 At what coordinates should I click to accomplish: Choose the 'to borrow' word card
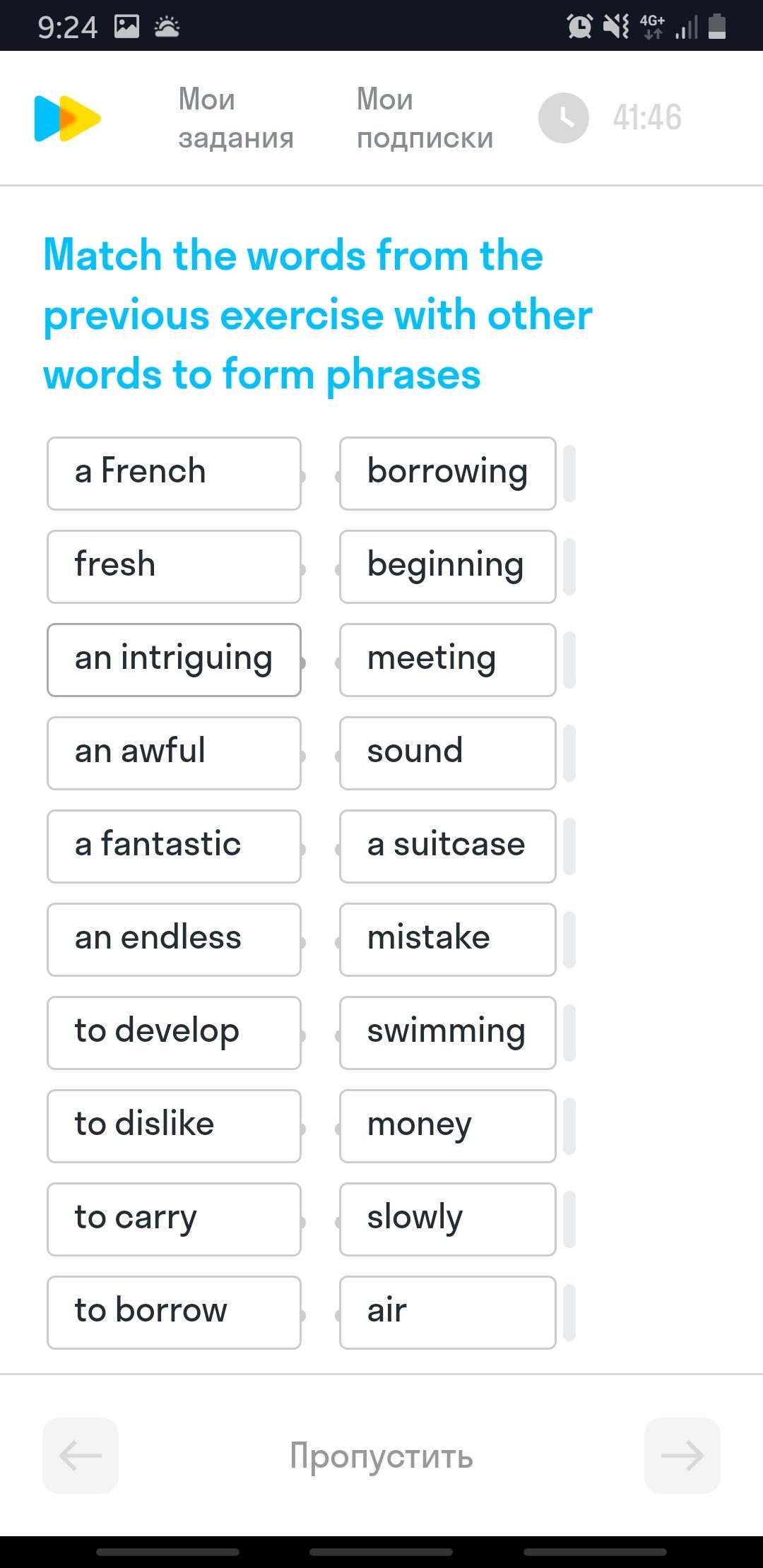tap(174, 1312)
